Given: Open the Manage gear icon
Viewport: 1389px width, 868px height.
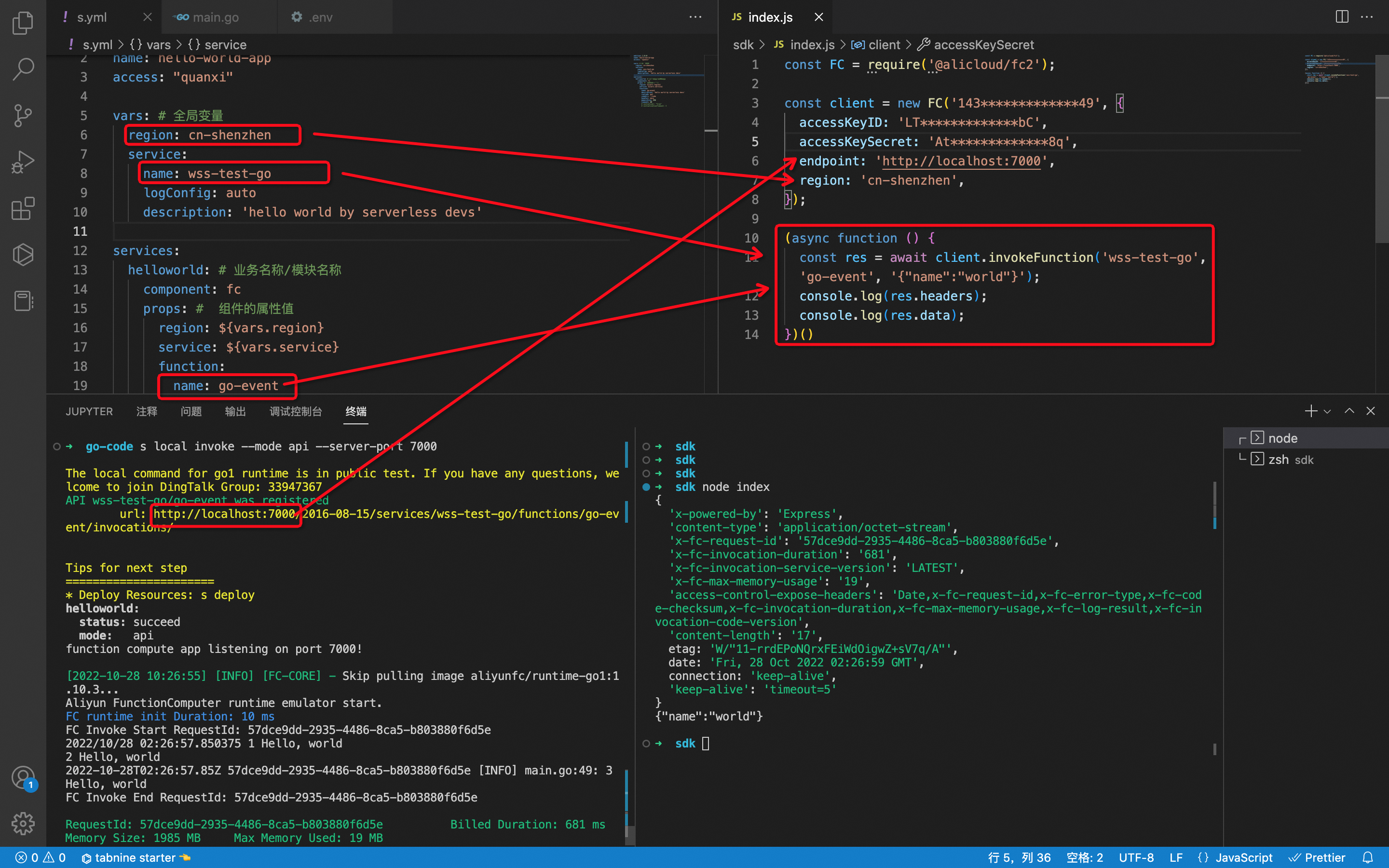Looking at the screenshot, I should 23,824.
